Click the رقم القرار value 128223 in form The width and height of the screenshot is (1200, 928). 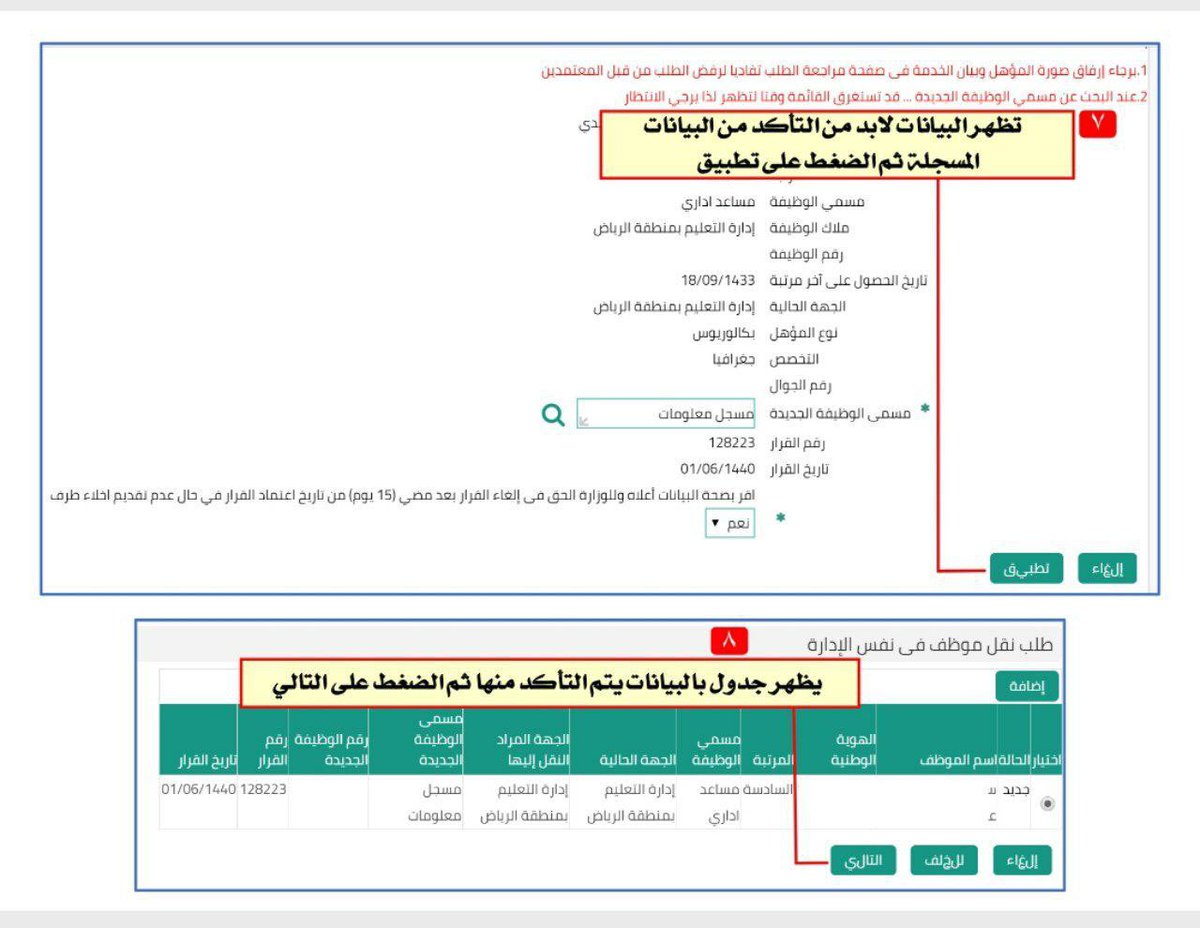point(731,442)
